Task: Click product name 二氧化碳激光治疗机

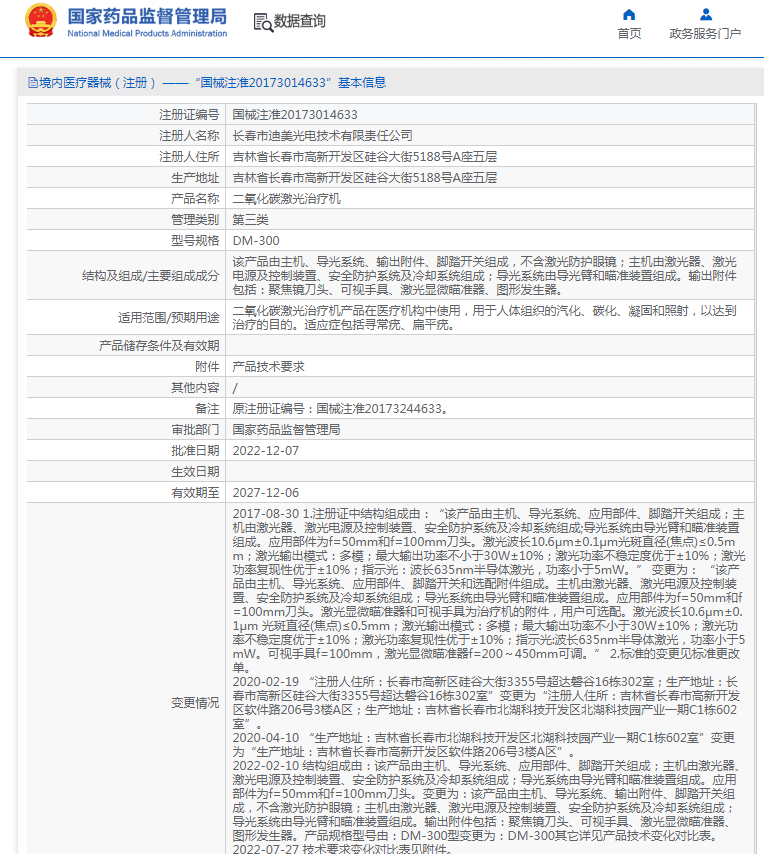Action: coord(286,199)
